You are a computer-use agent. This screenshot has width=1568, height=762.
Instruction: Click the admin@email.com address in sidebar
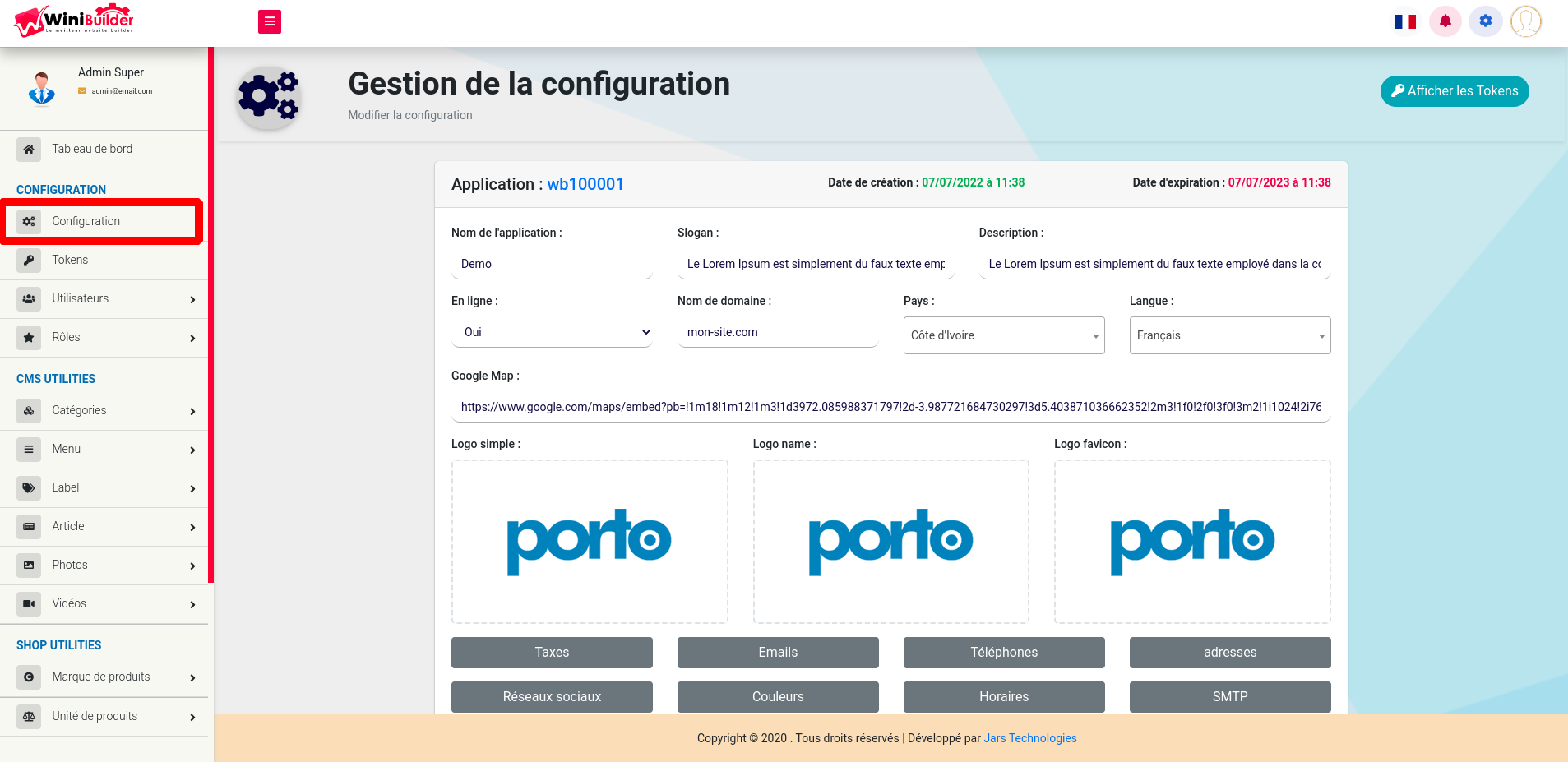click(122, 91)
